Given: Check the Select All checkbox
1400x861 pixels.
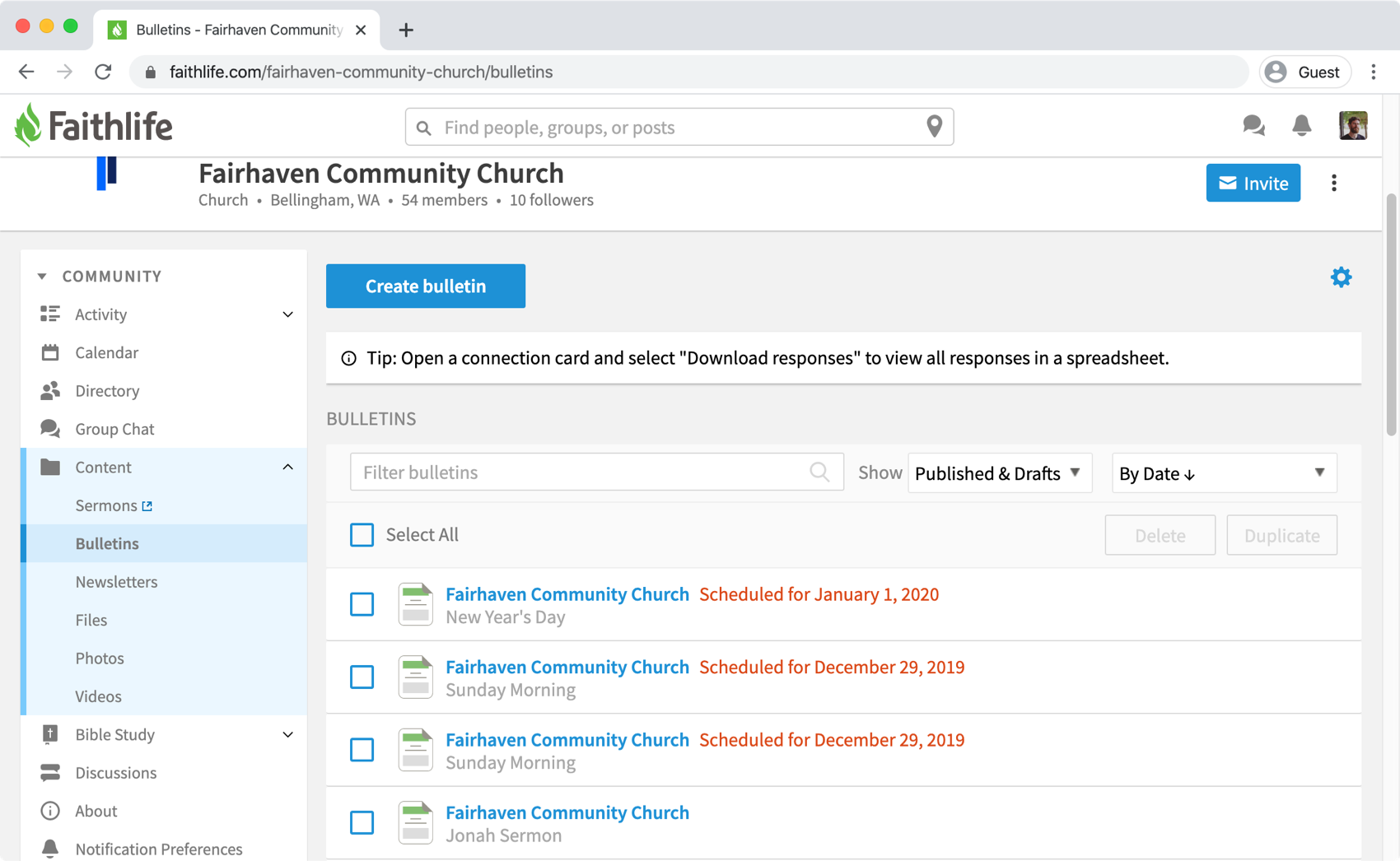Looking at the screenshot, I should coord(362,535).
